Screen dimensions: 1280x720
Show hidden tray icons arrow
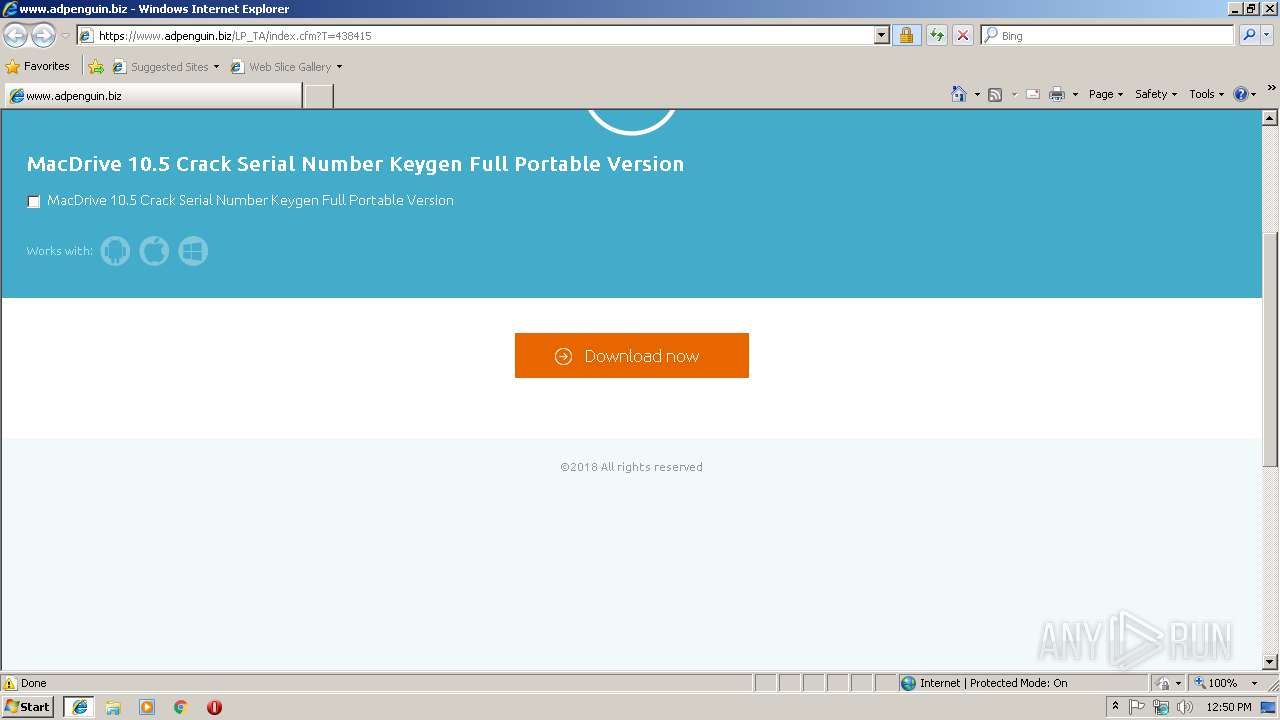(x=1115, y=707)
